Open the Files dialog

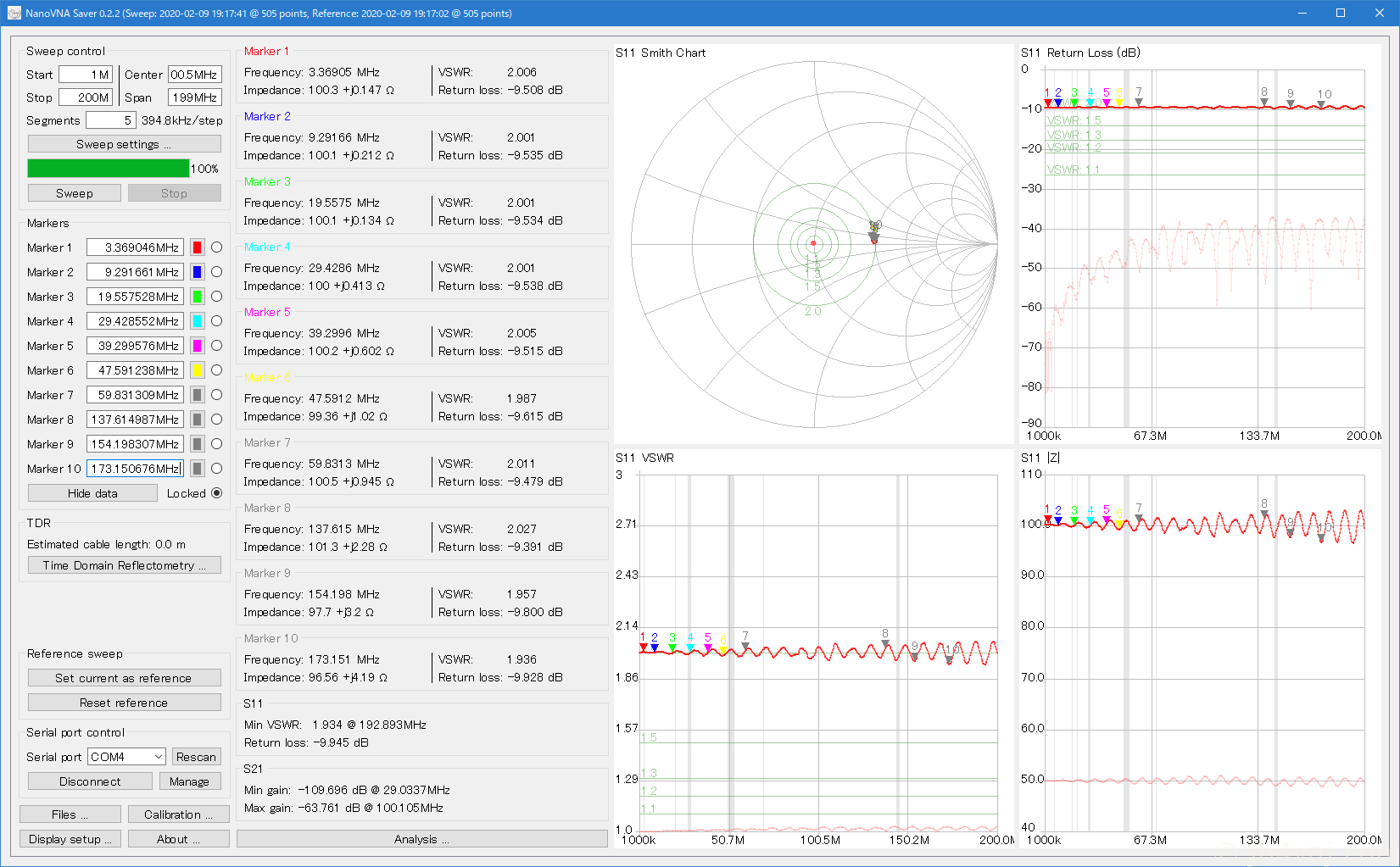click(70, 814)
